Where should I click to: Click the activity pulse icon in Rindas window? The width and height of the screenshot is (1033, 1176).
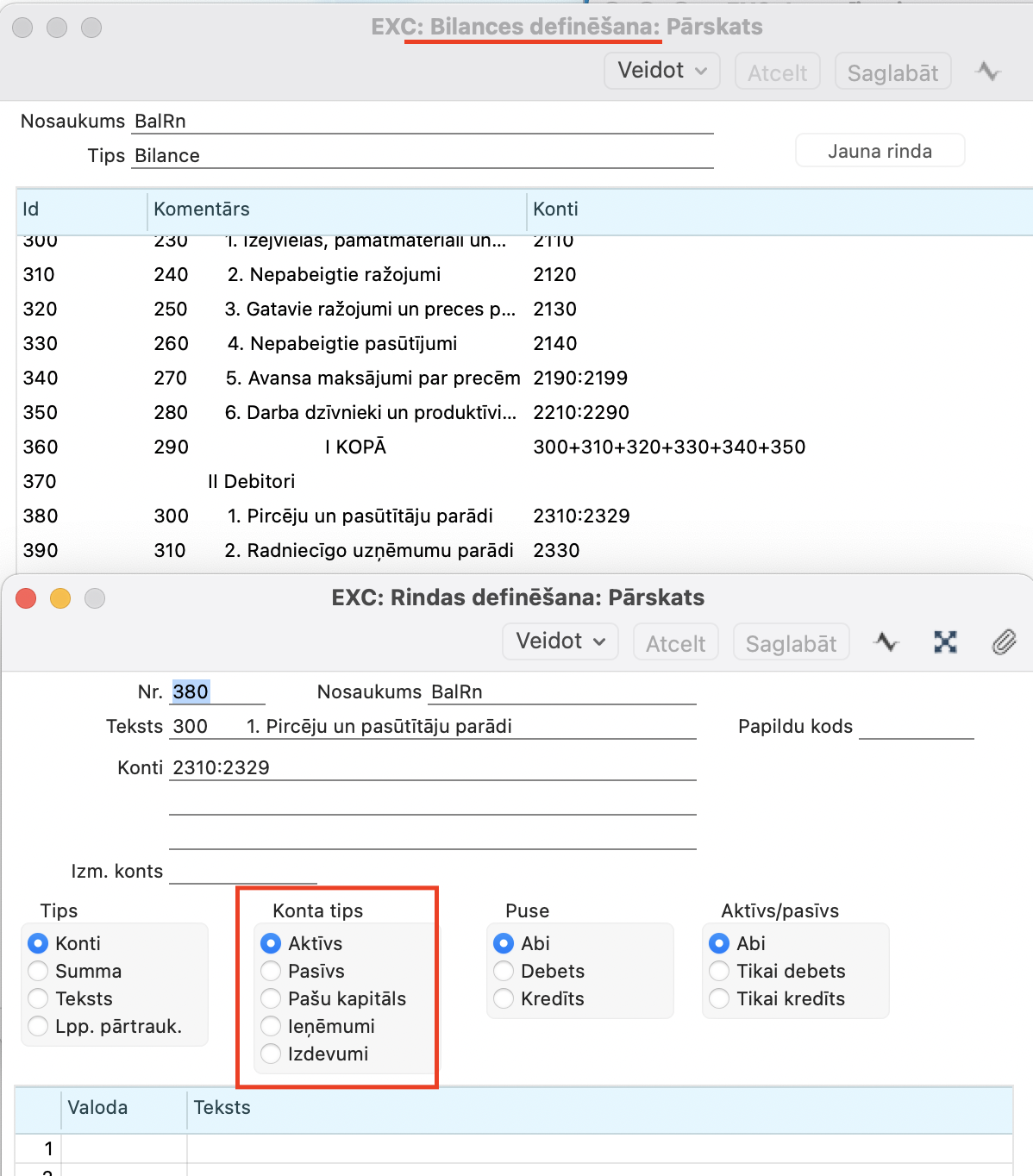(886, 642)
